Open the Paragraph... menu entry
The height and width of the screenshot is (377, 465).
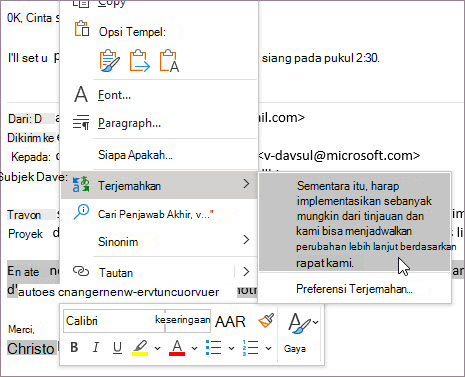159,123
